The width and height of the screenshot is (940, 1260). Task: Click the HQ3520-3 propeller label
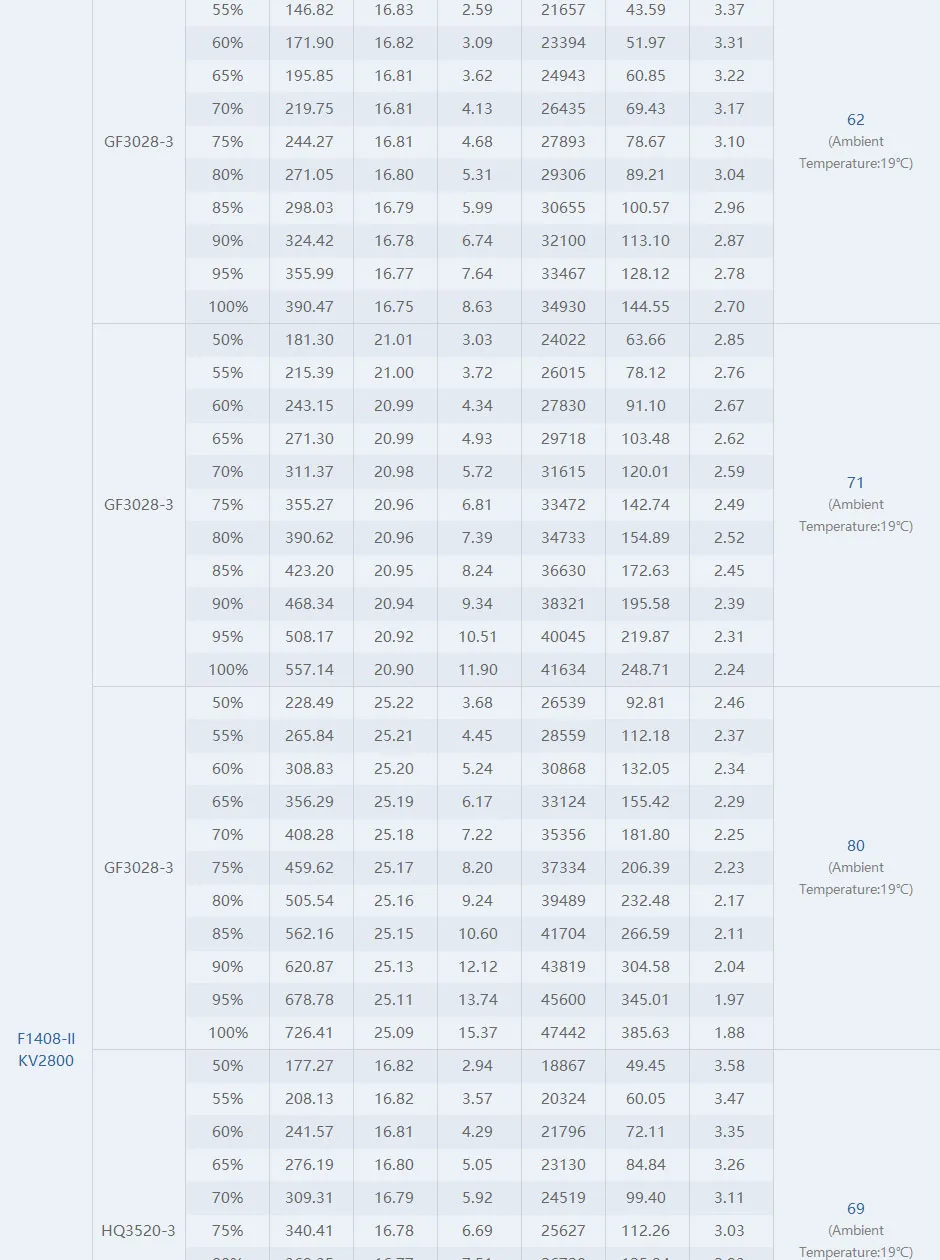point(138,1230)
